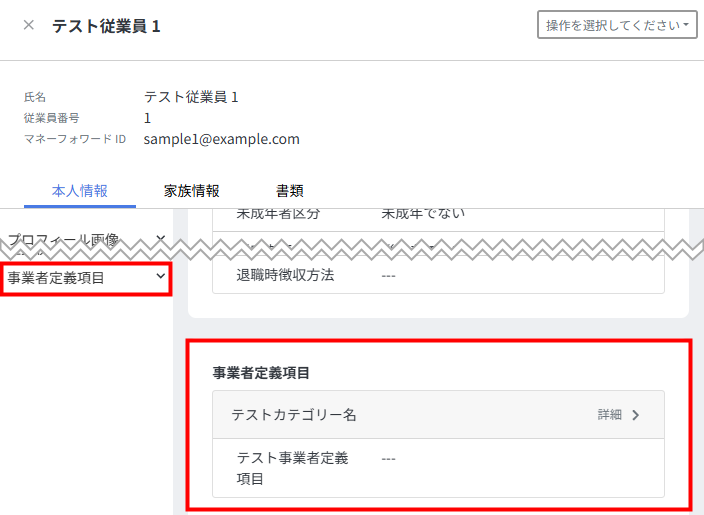Expand the chevron beside sidebar 事業者定義項目
704x515 pixels.
(160, 277)
